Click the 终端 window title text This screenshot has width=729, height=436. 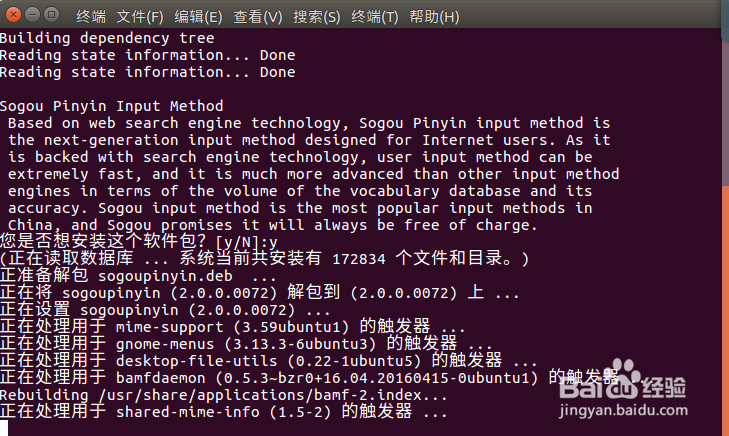92,18
